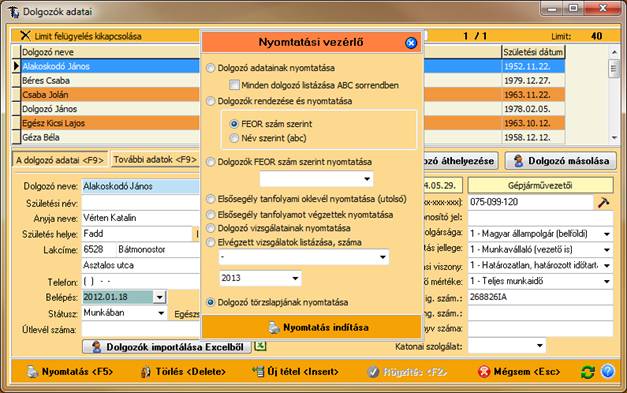Click the Dolgozó neve input field
This screenshot has width=627, height=393.
tap(140, 186)
